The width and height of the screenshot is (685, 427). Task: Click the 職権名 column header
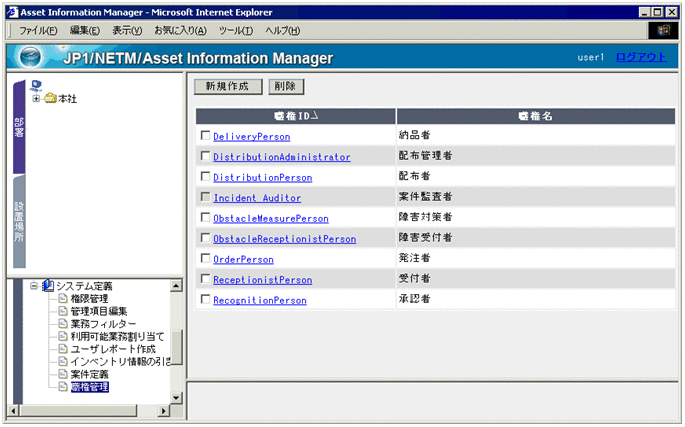(536, 116)
